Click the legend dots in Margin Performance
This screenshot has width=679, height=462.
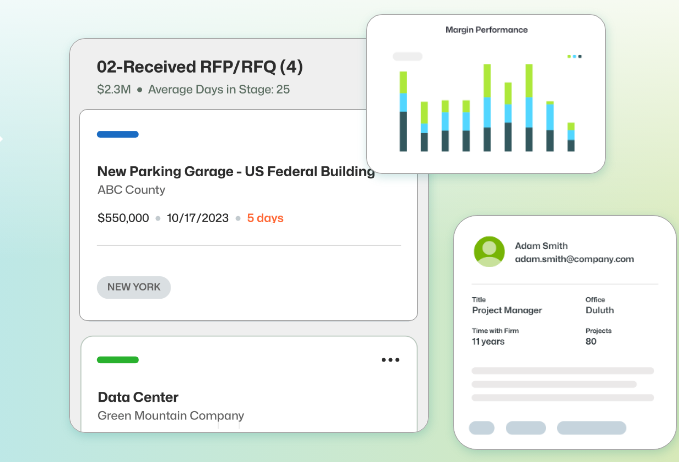pos(574,56)
